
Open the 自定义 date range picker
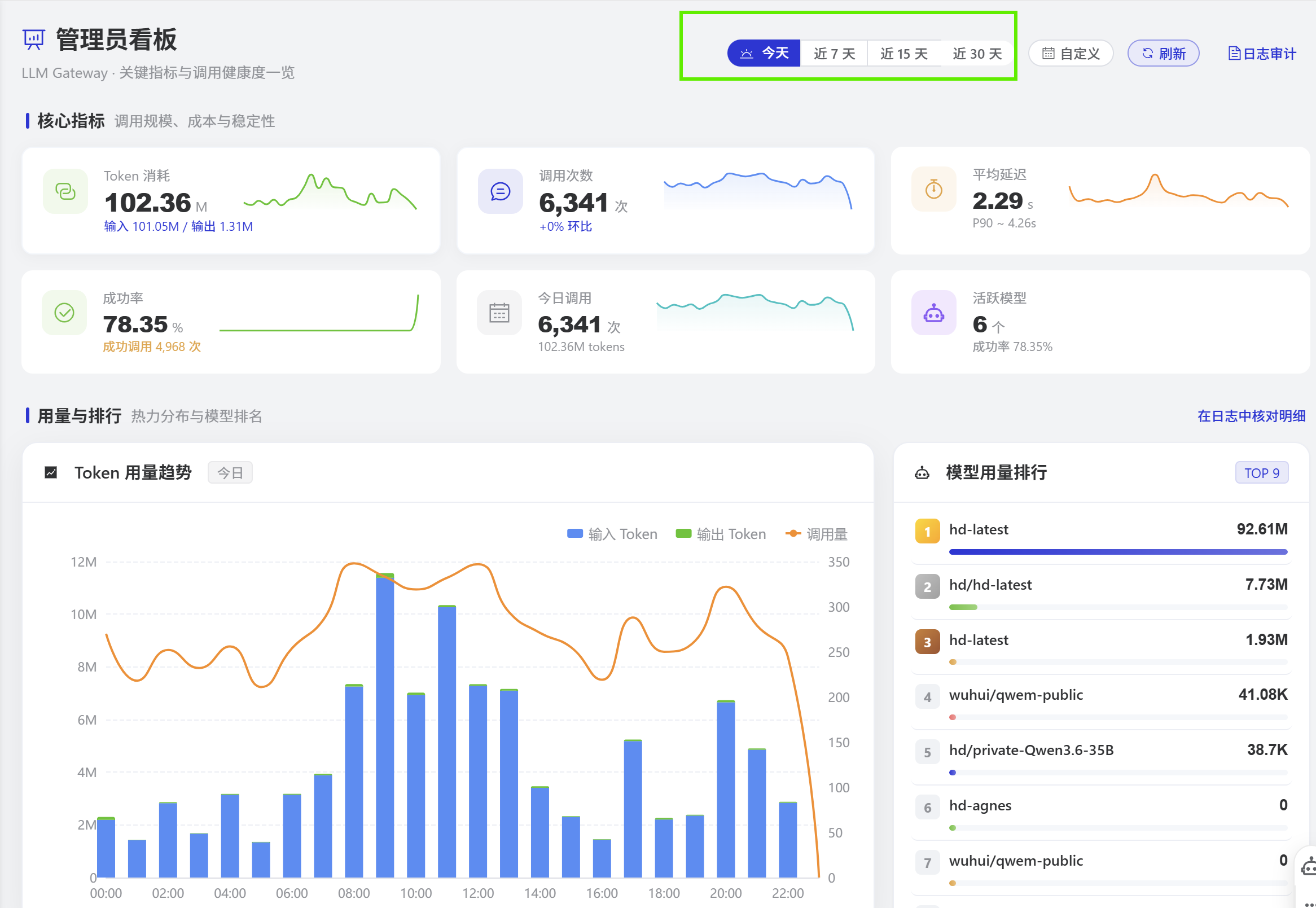1071,53
